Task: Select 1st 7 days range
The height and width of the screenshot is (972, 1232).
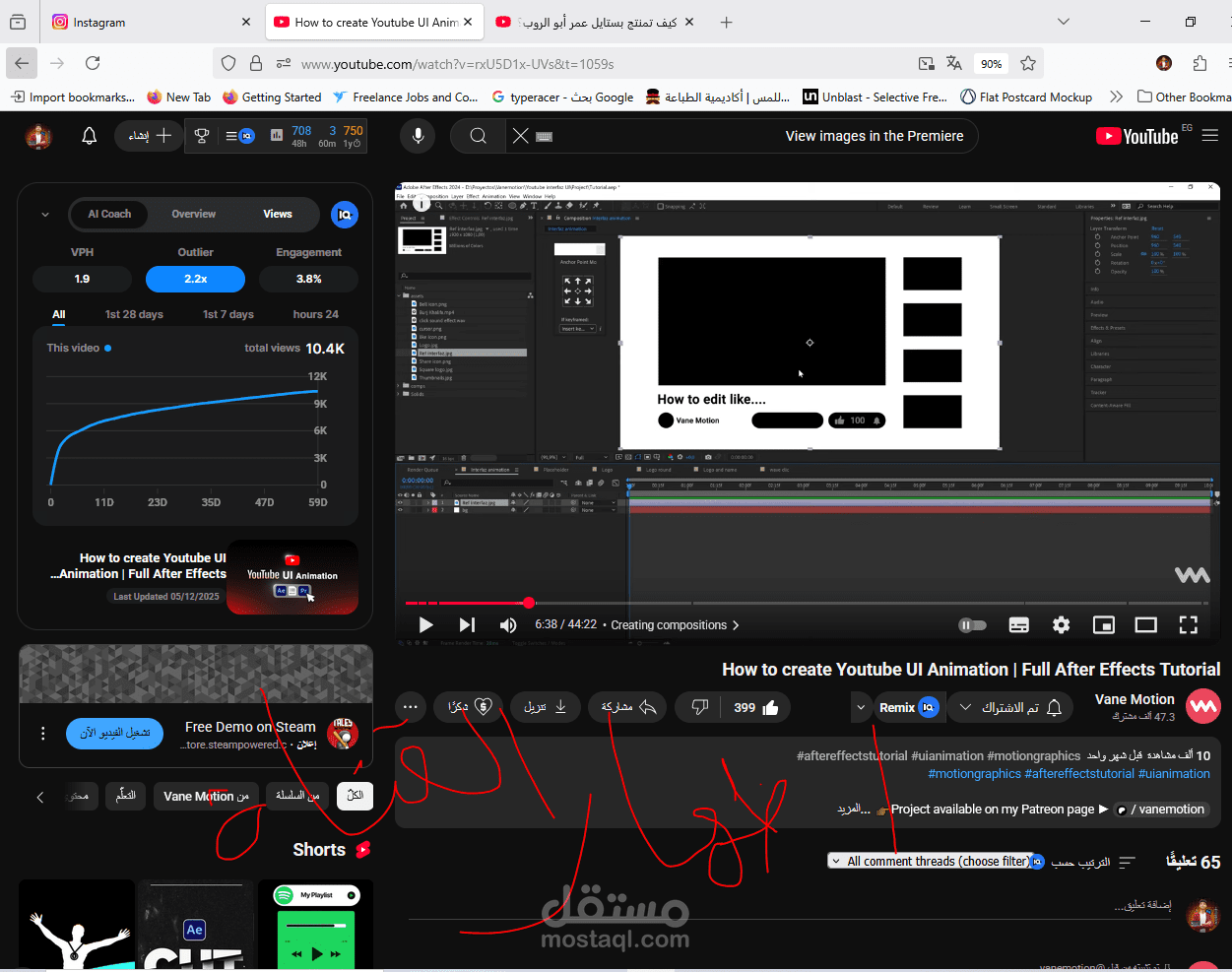Action: (228, 314)
